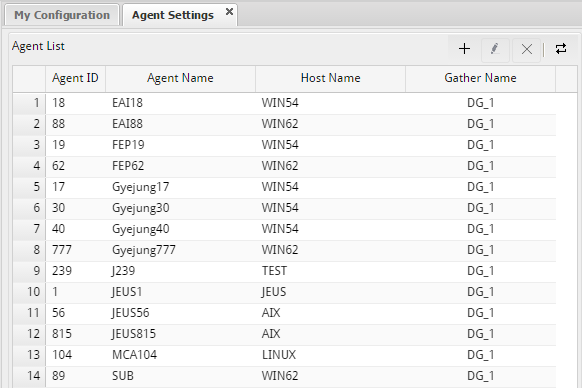Click host name AIX in JEUS56 row
The image size is (582, 388).
(330, 313)
